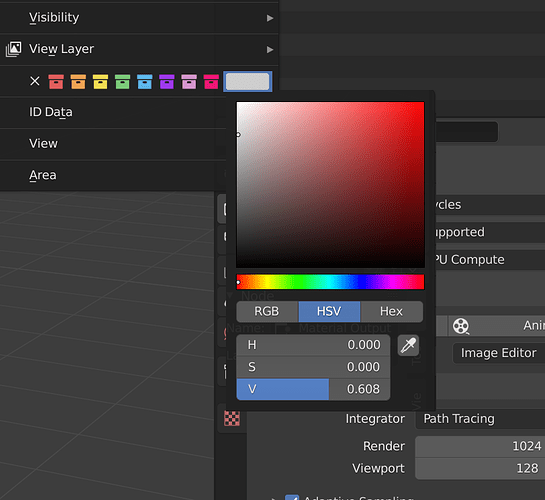Pick the yellow collection color icon
Screen dimensions: 545x500
tap(100, 82)
